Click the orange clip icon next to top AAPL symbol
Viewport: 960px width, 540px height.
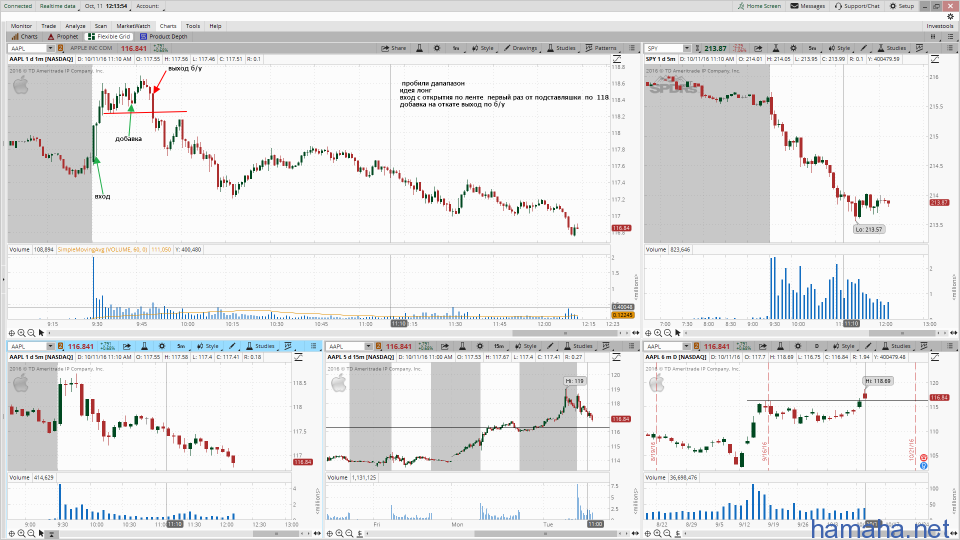point(61,48)
